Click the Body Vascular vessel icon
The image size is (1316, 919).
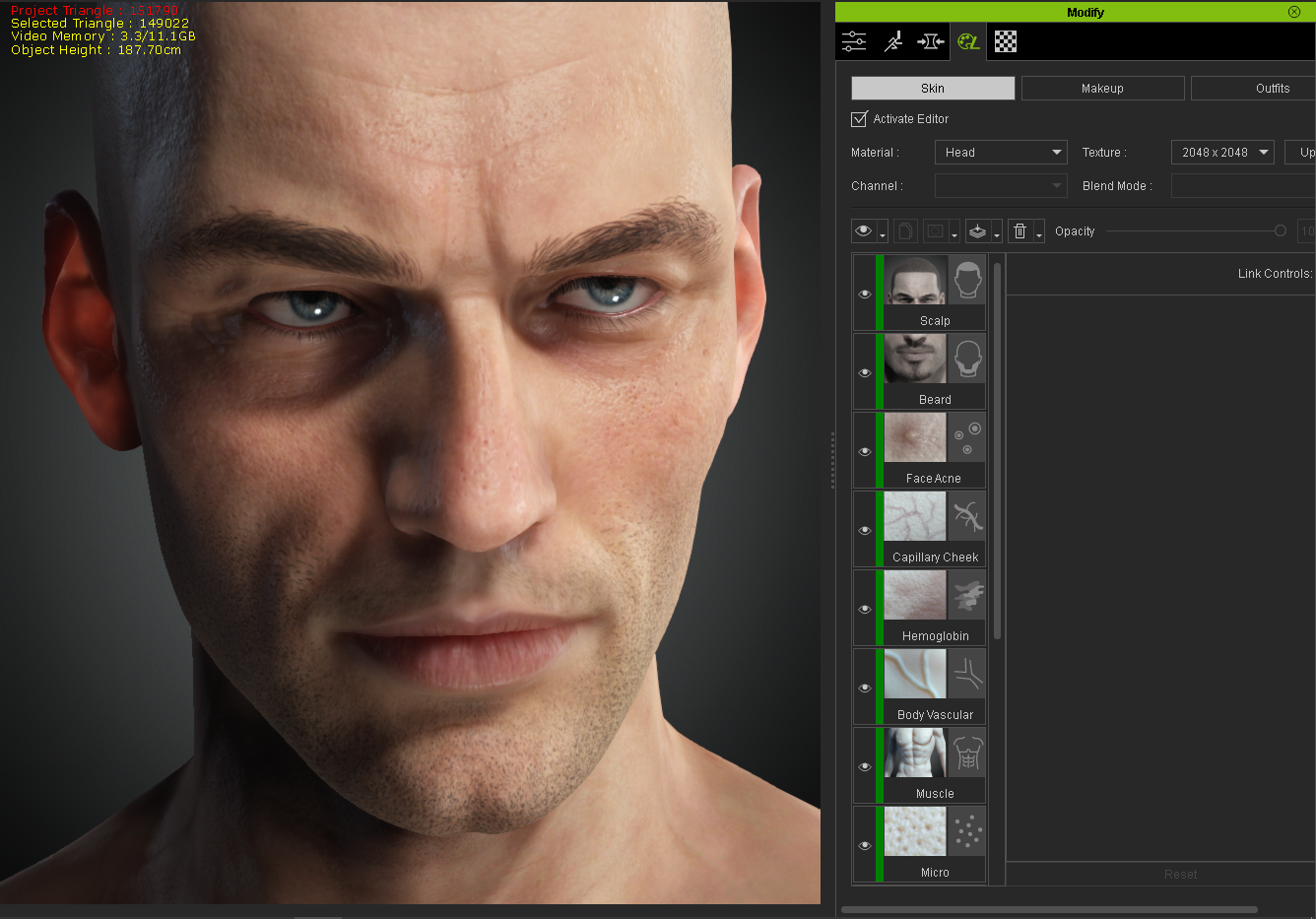tap(967, 674)
